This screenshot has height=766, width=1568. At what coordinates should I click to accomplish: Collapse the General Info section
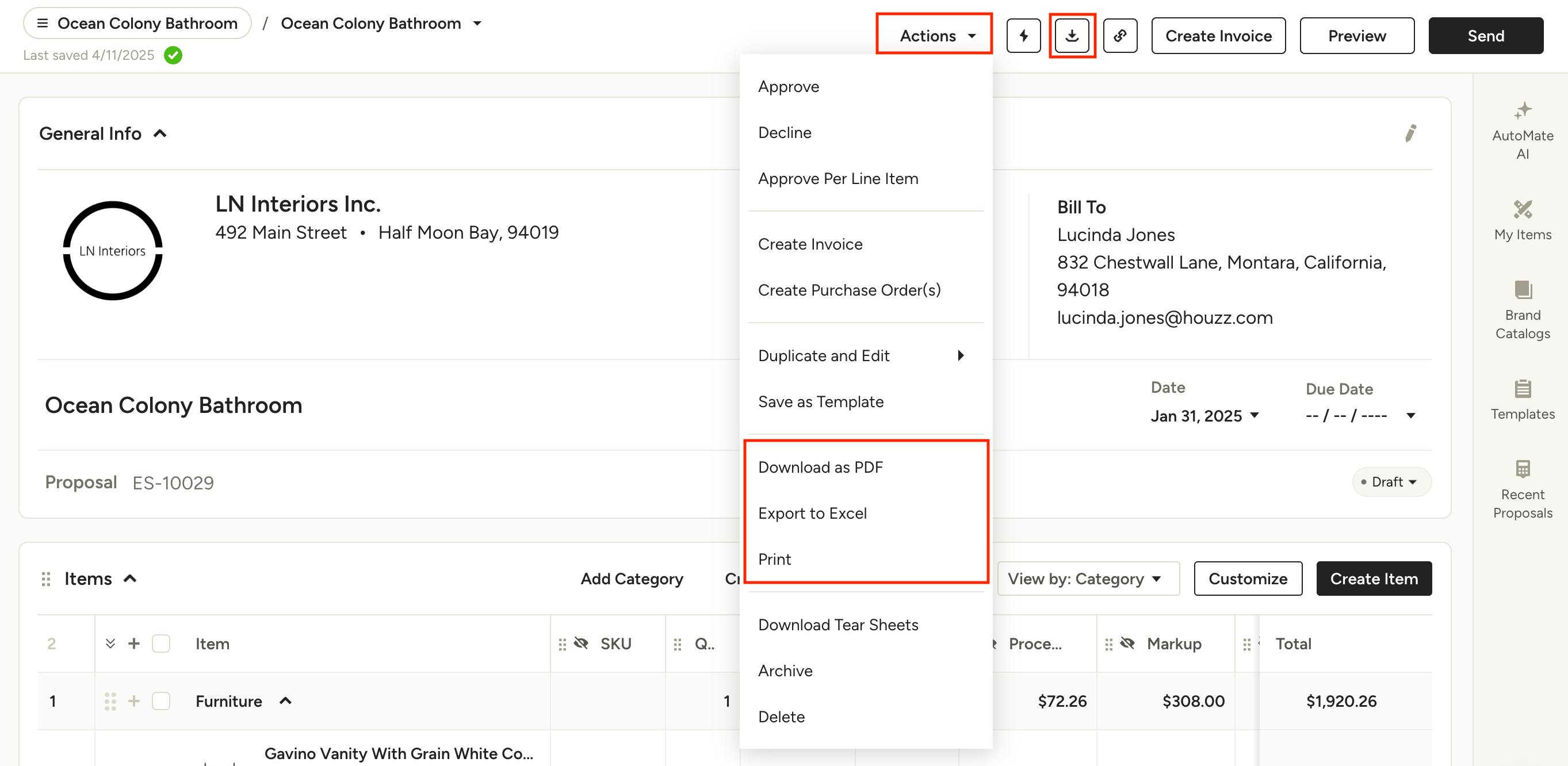pos(160,134)
